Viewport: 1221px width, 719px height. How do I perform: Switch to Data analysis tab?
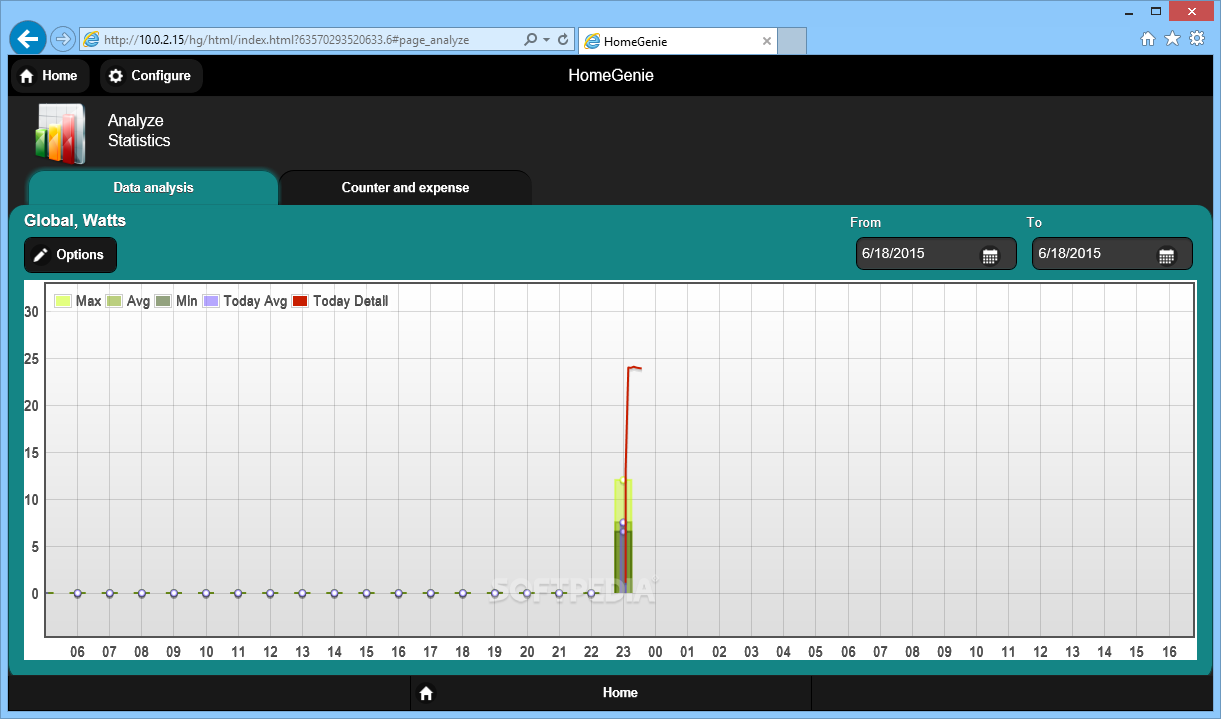(x=153, y=187)
